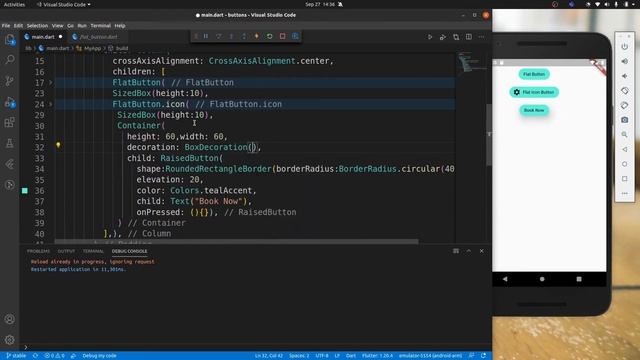
Task: Open the Go menu
Action: 71,26
